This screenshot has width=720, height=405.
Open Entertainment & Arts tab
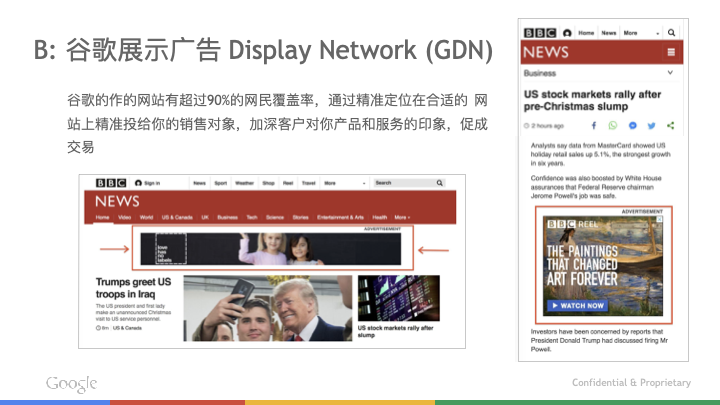[x=340, y=217]
